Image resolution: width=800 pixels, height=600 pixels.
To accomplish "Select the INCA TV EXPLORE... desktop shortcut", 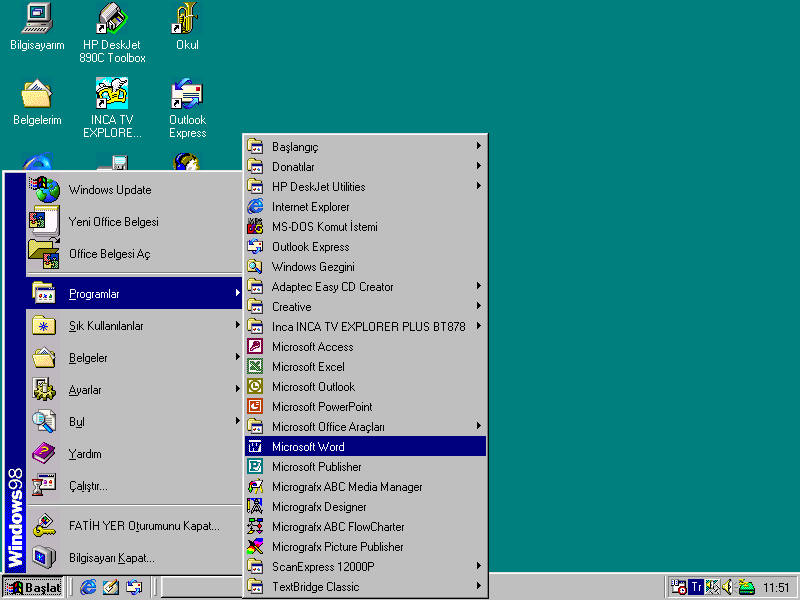I will 112,108.
